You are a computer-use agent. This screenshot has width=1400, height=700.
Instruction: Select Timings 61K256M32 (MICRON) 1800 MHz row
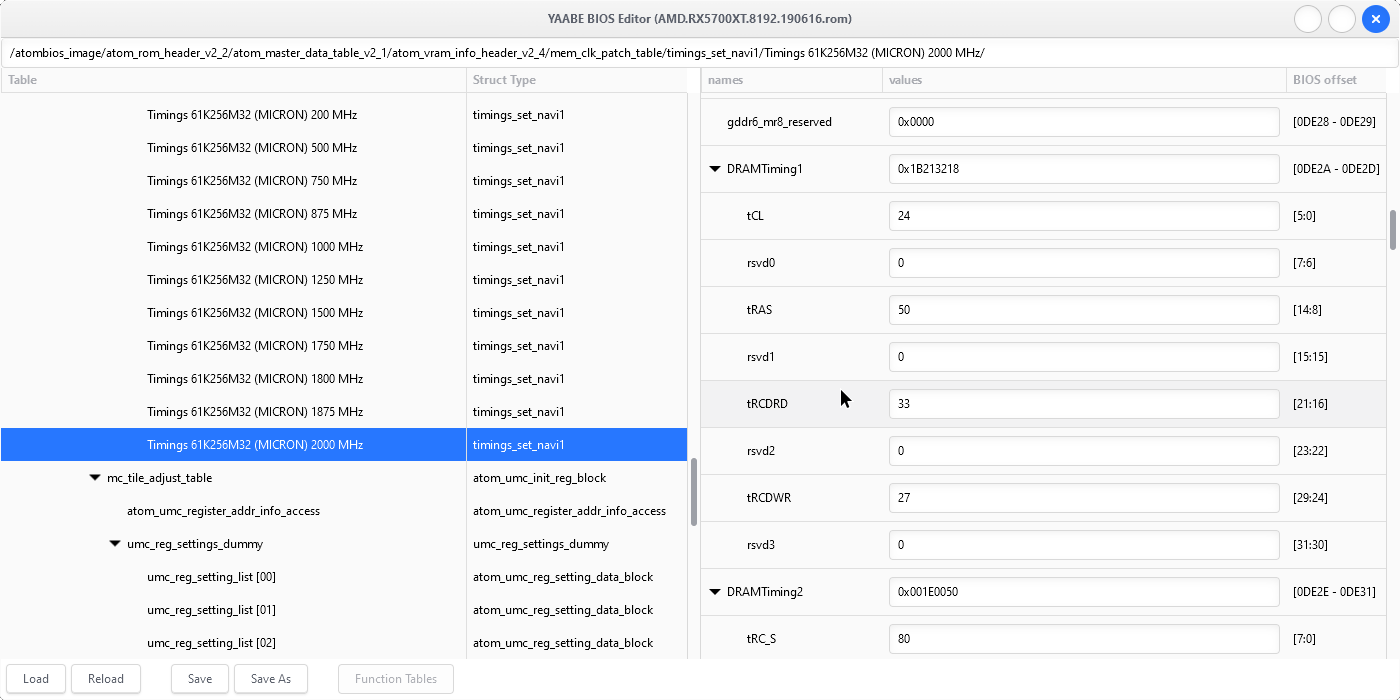tap(344, 379)
